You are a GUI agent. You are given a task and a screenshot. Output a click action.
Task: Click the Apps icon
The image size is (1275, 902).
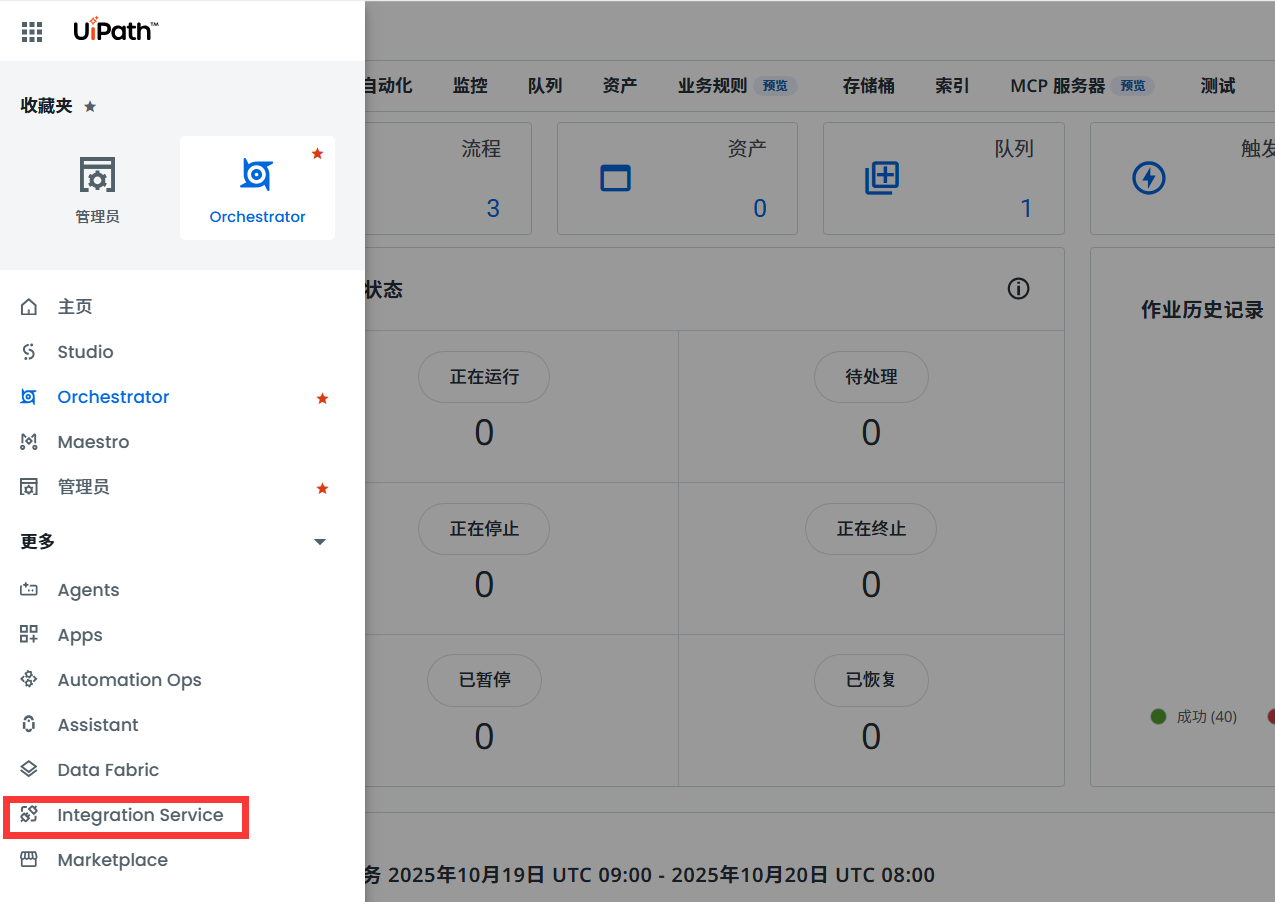(29, 635)
